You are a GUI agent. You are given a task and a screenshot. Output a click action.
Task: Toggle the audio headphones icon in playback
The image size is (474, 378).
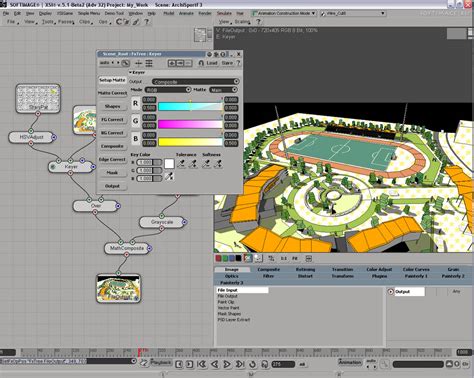tap(264, 364)
